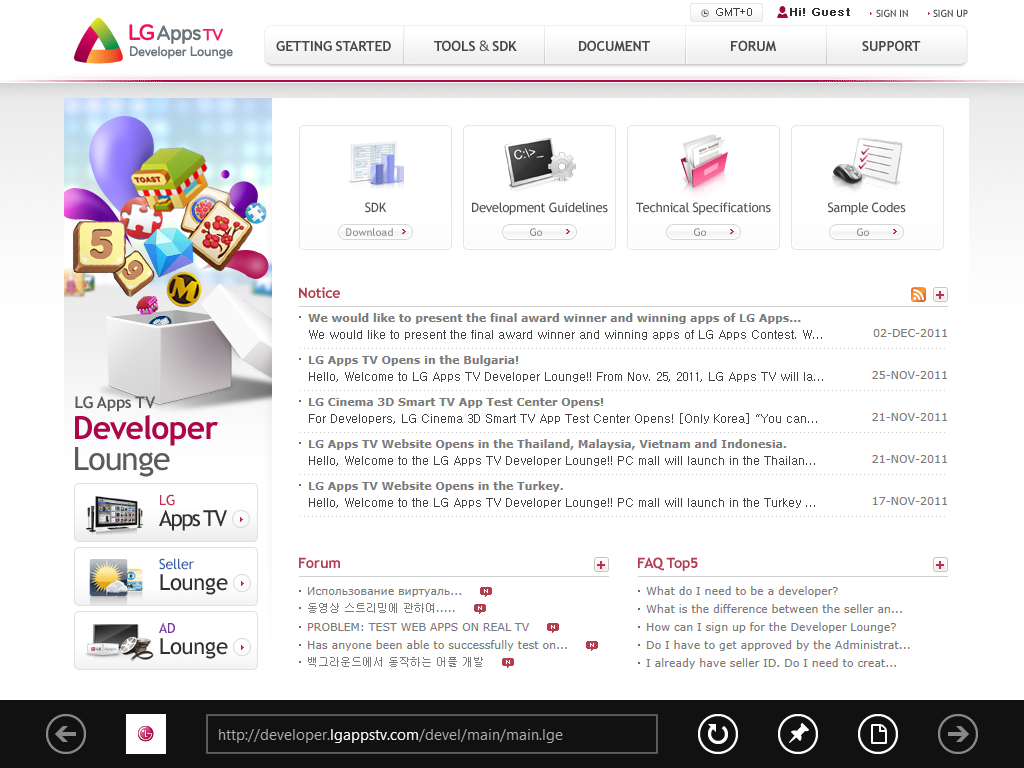The image size is (1024, 768).
Task: Reload the page with the refresh icon
Action: pyautogui.click(x=718, y=734)
